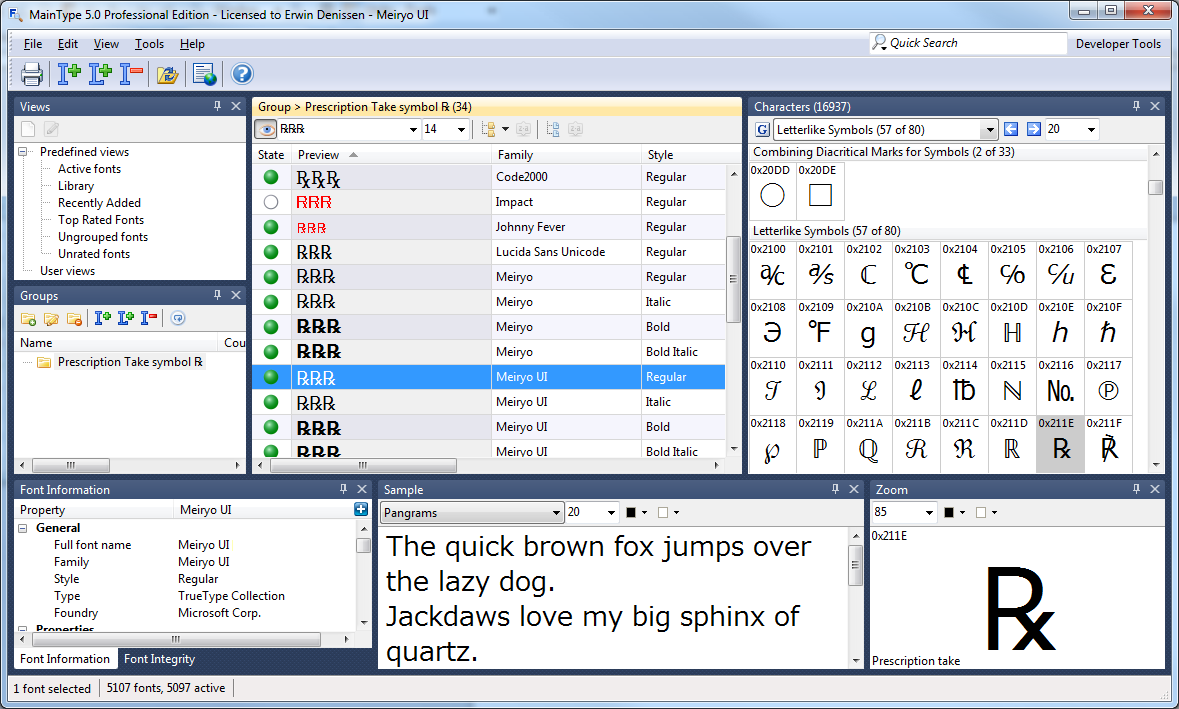Select Active fonts in the Views tree

click(89, 169)
